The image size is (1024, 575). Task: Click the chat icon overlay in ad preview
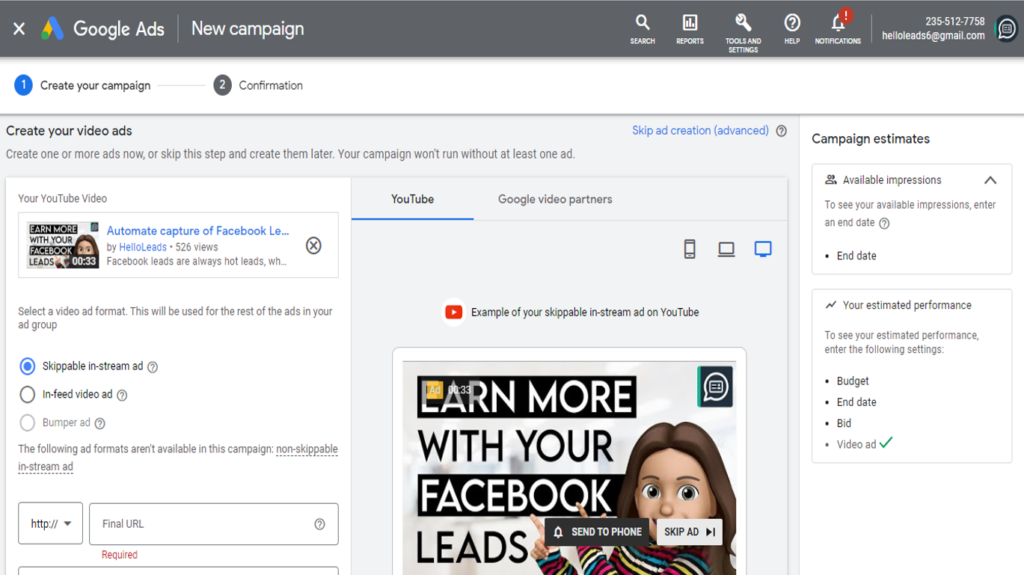coord(716,387)
